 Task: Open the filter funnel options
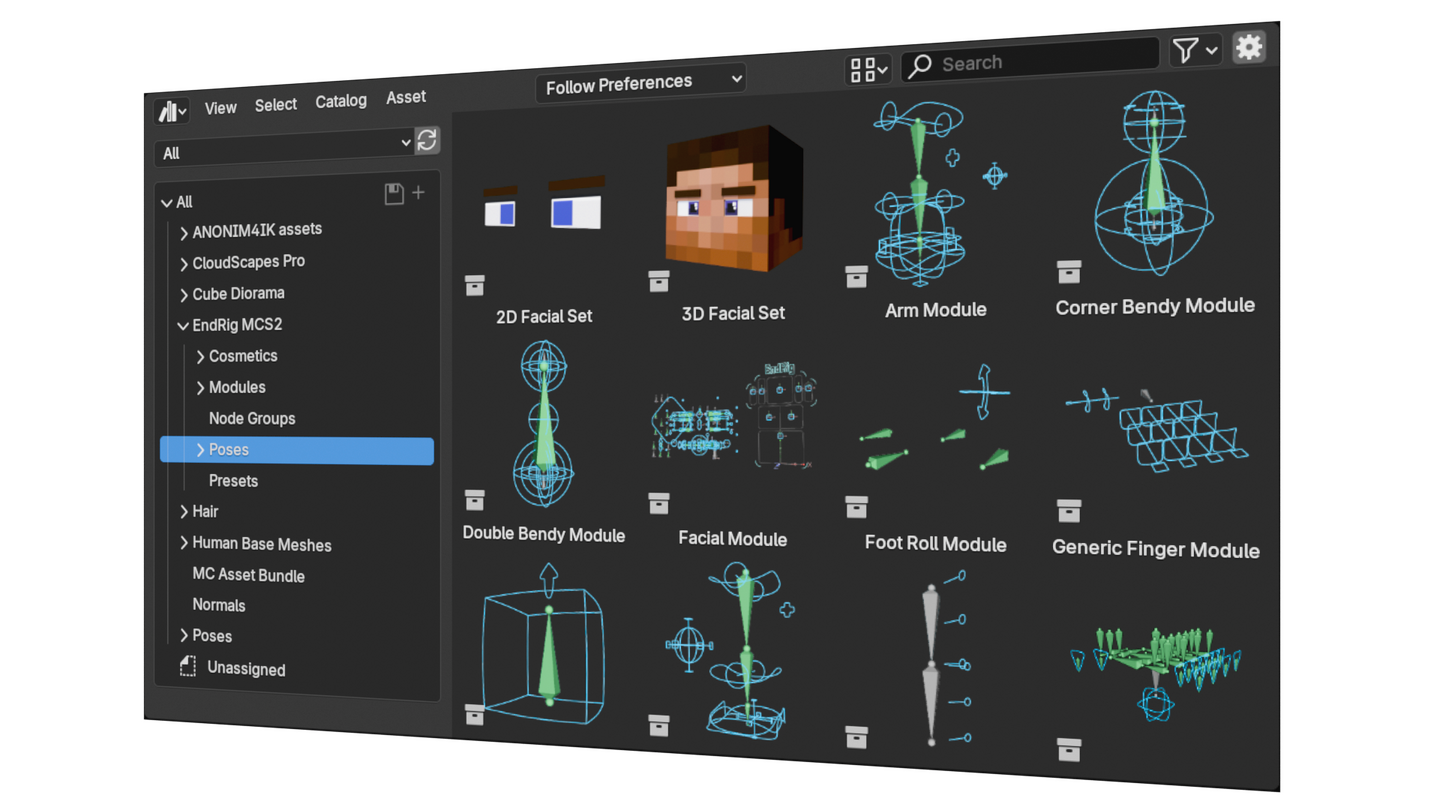click(1194, 50)
